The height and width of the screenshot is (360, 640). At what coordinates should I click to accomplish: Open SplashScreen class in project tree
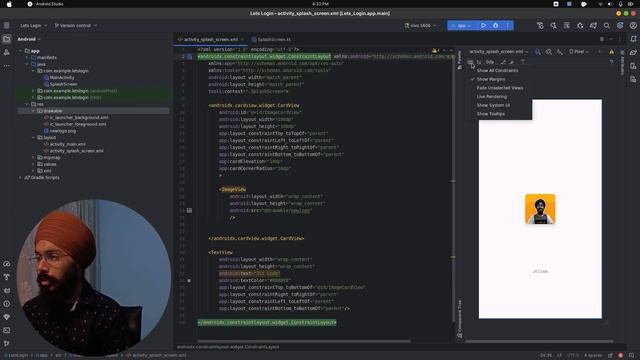[60, 84]
